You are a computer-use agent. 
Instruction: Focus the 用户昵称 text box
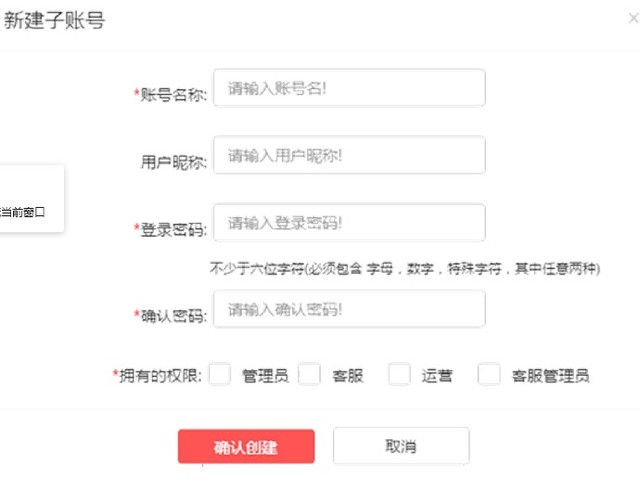point(348,156)
